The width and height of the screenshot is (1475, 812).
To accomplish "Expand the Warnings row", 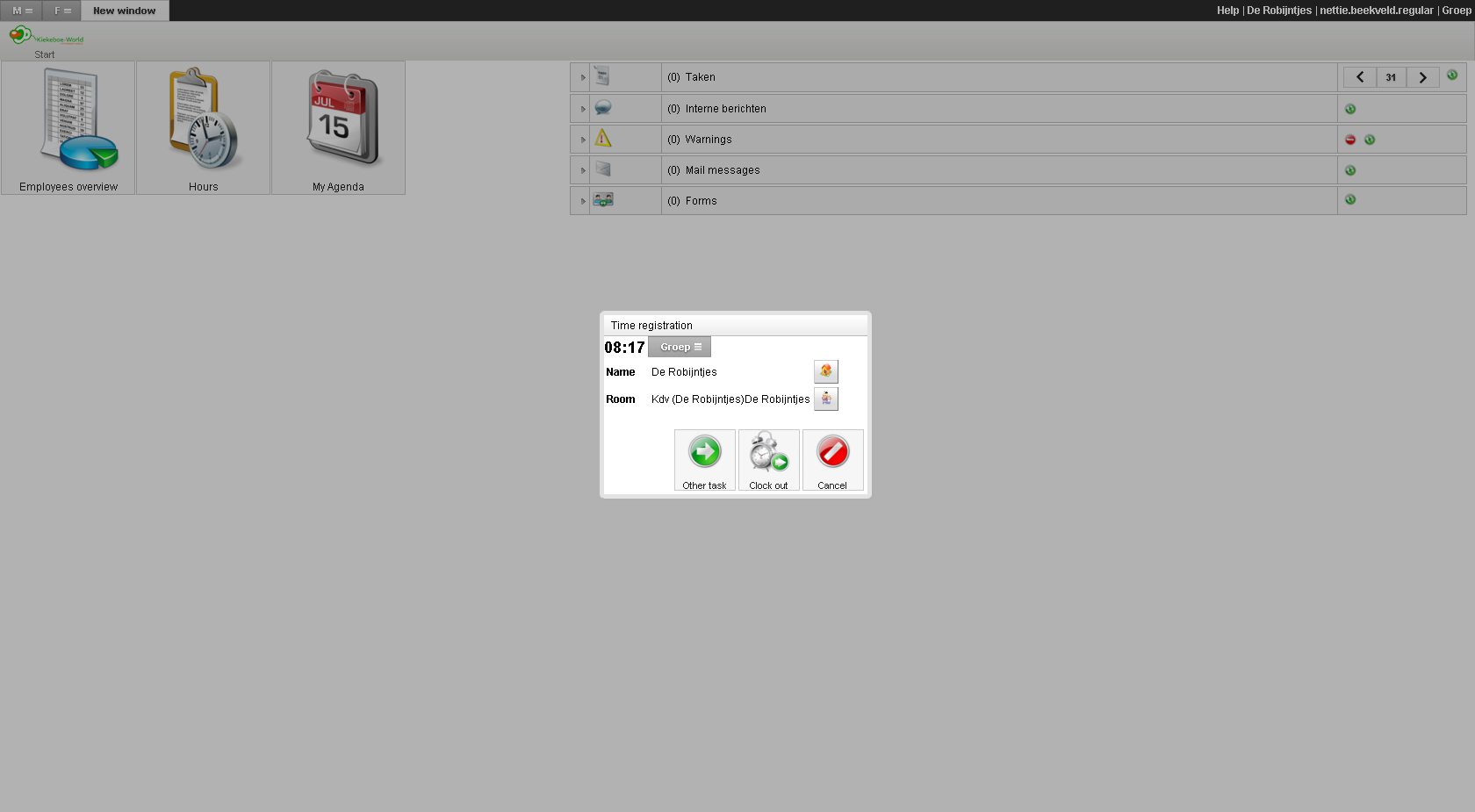I will click(583, 140).
